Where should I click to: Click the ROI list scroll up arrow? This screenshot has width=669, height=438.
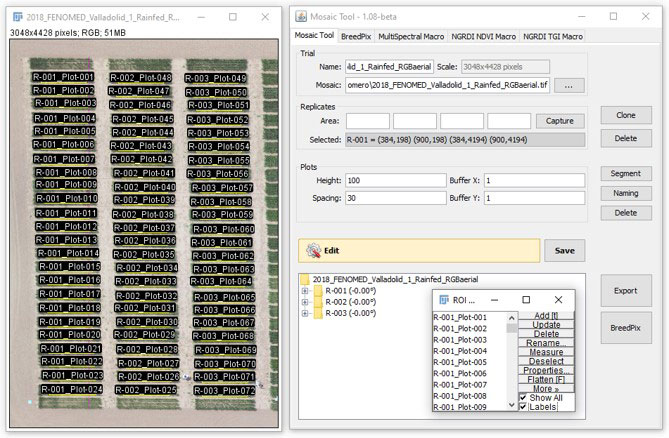click(x=512, y=318)
